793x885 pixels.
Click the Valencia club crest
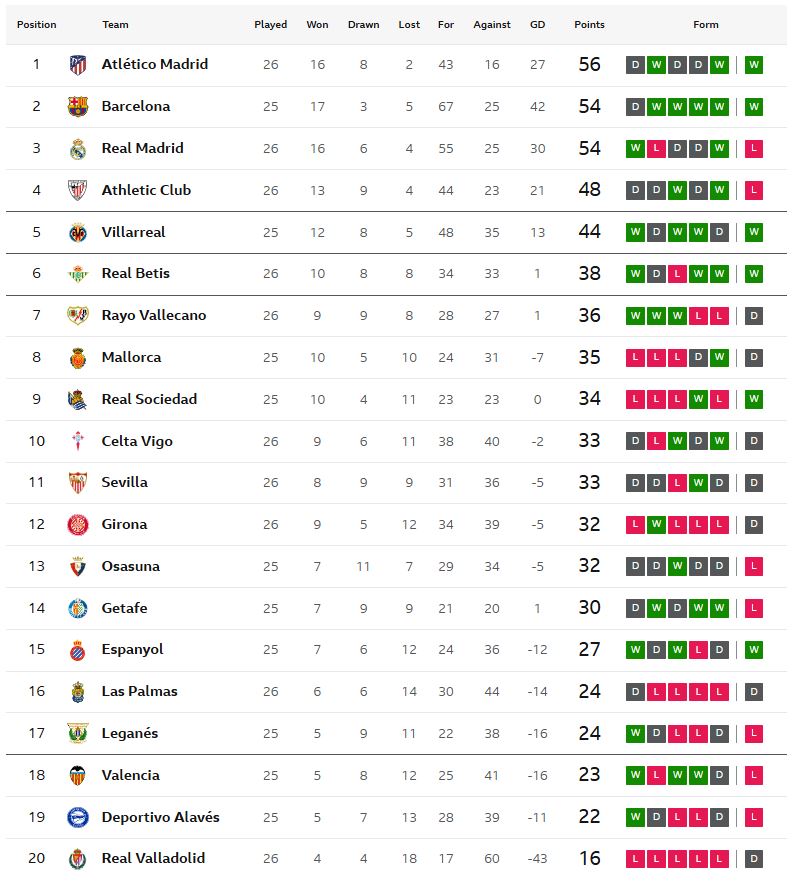(x=77, y=775)
